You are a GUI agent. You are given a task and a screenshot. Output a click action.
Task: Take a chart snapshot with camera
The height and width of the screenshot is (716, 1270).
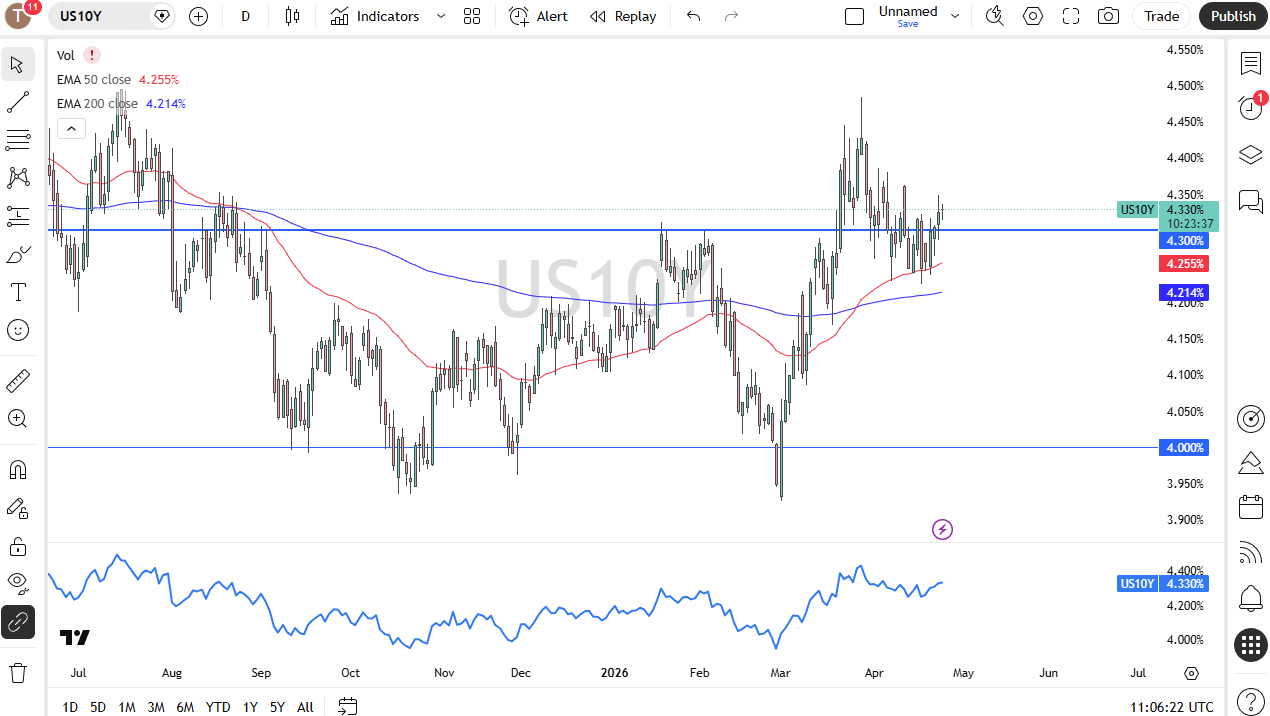click(1108, 16)
